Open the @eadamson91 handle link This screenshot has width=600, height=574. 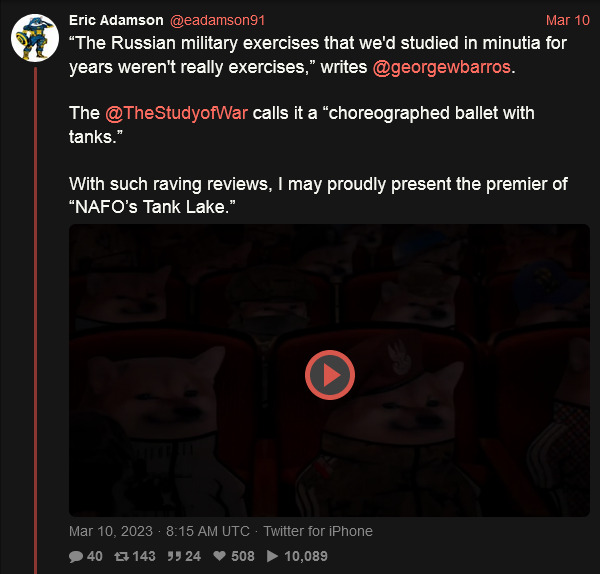(x=217, y=20)
